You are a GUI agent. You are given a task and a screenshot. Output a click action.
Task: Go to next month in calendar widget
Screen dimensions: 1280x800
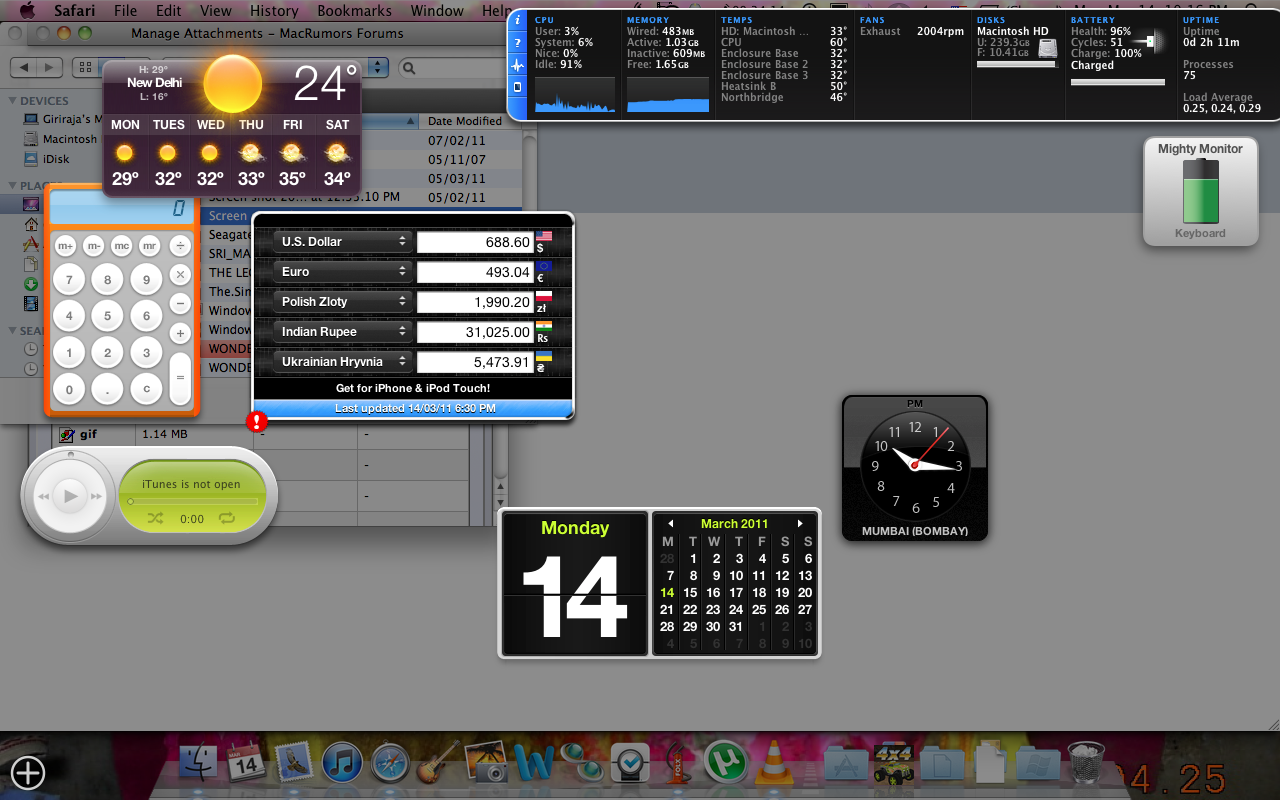[x=800, y=524]
